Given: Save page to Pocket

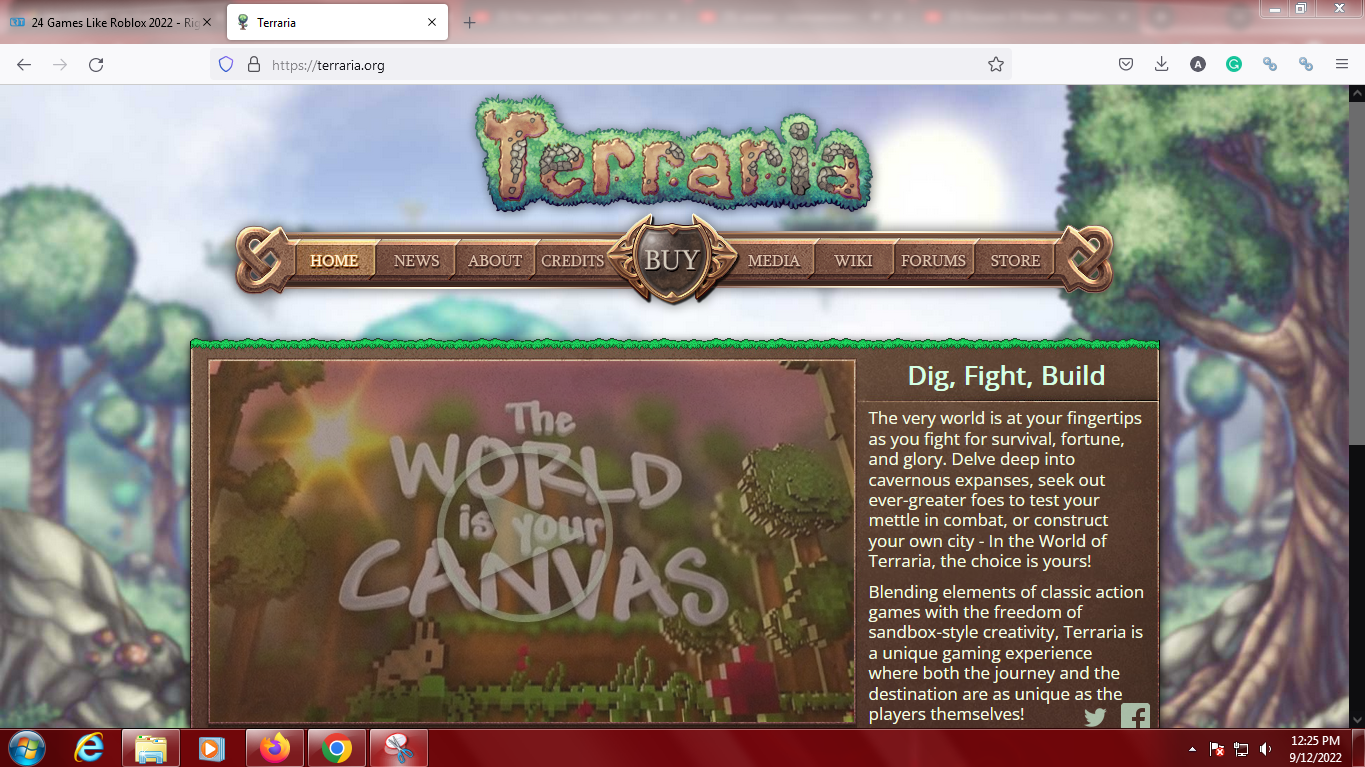Looking at the screenshot, I should 1125,64.
